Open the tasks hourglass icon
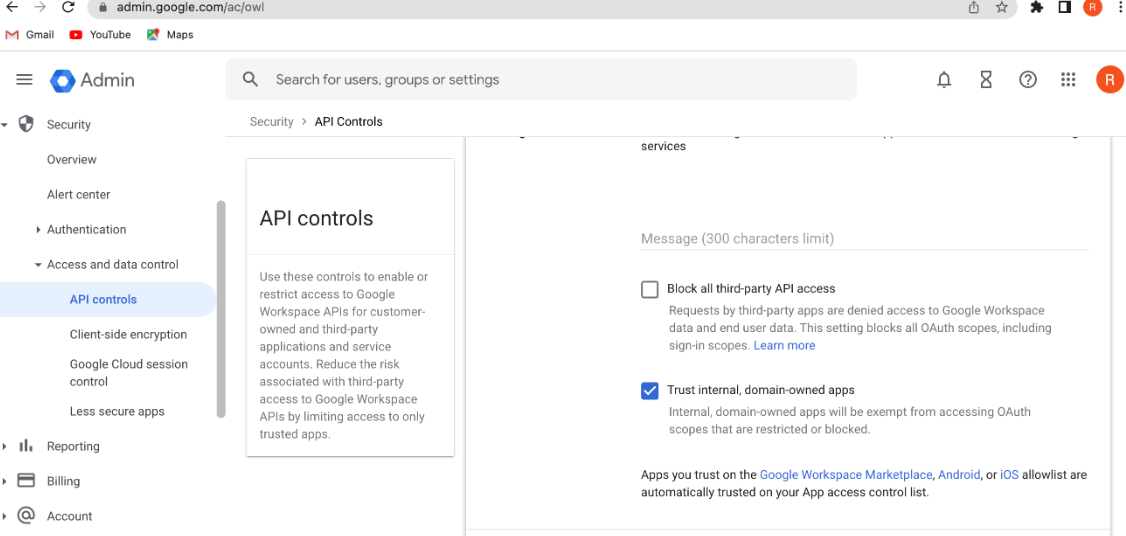Viewport: 1126px width, 536px height. pyautogui.click(x=986, y=80)
